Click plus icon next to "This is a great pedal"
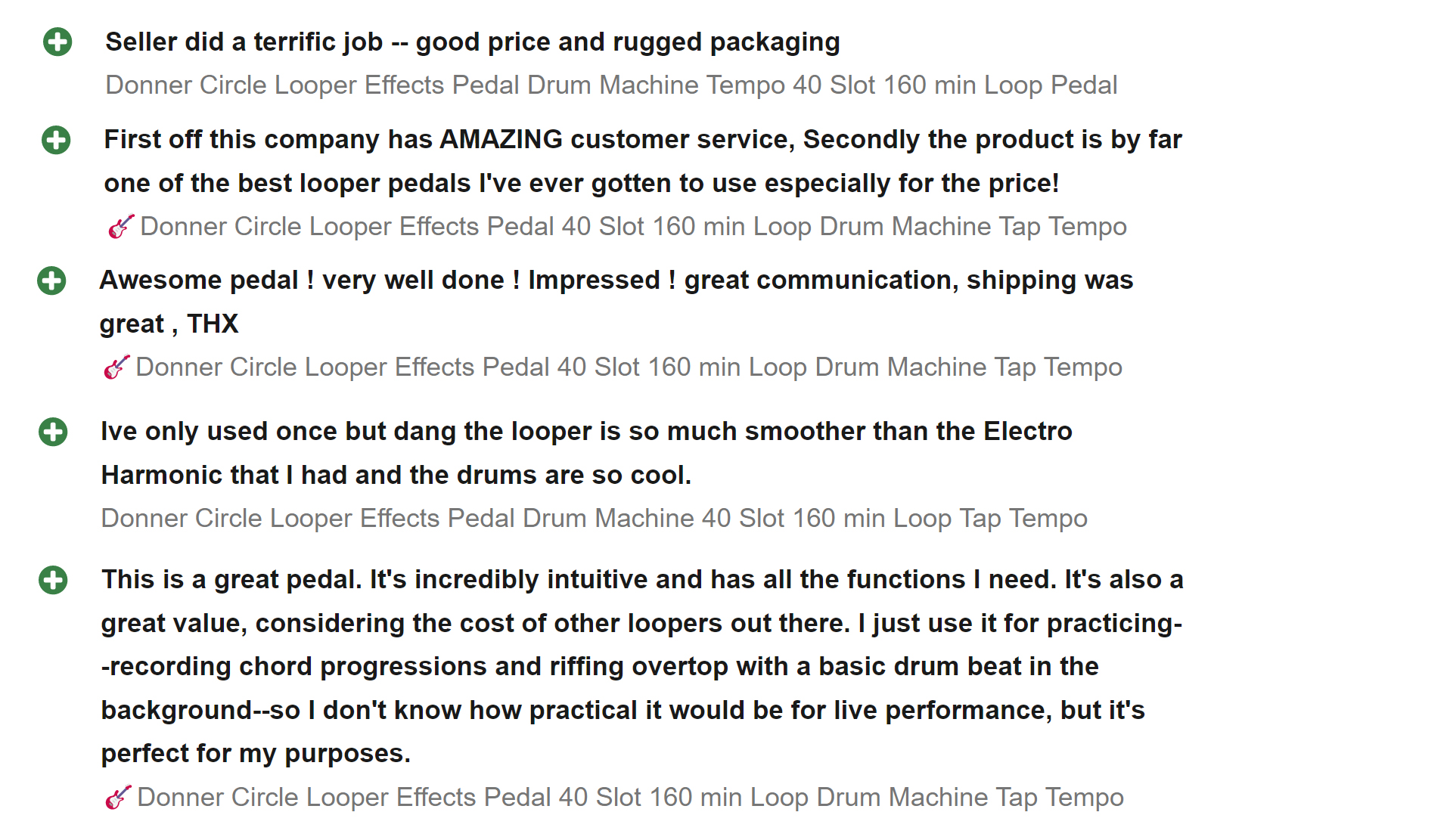The height and width of the screenshot is (840, 1450). pyautogui.click(x=53, y=580)
